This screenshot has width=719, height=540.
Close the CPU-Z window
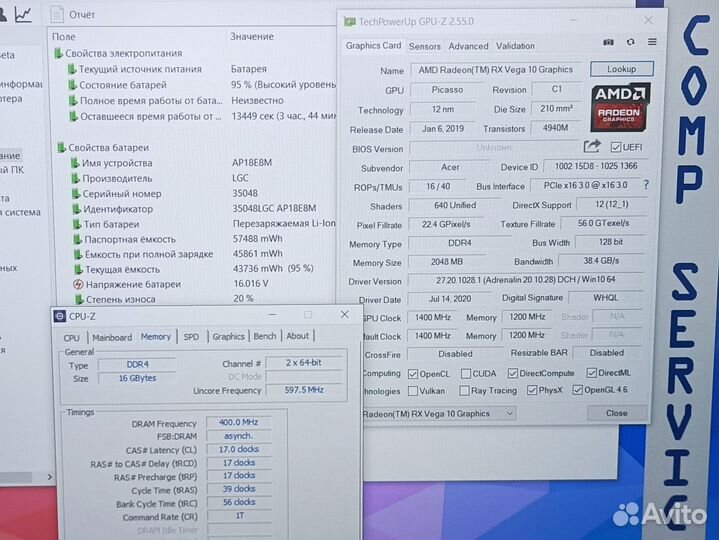345,314
